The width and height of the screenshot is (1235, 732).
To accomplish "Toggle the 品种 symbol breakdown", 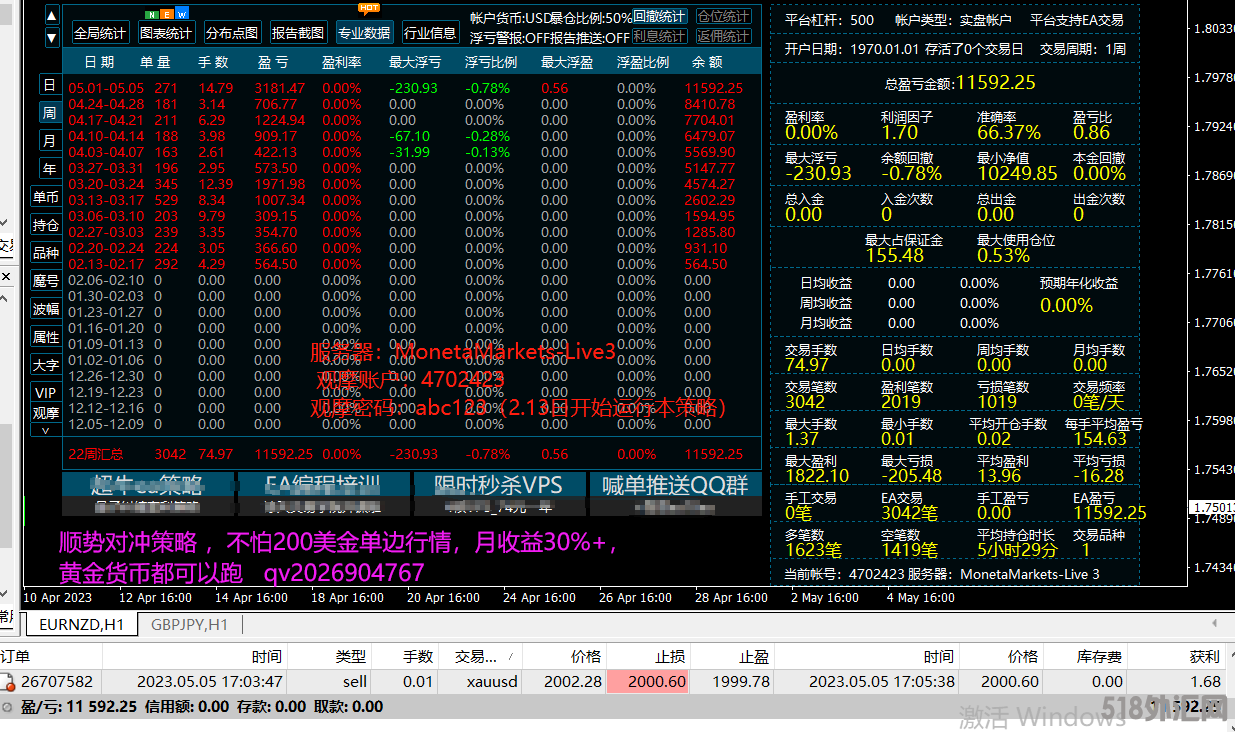I will point(46,253).
